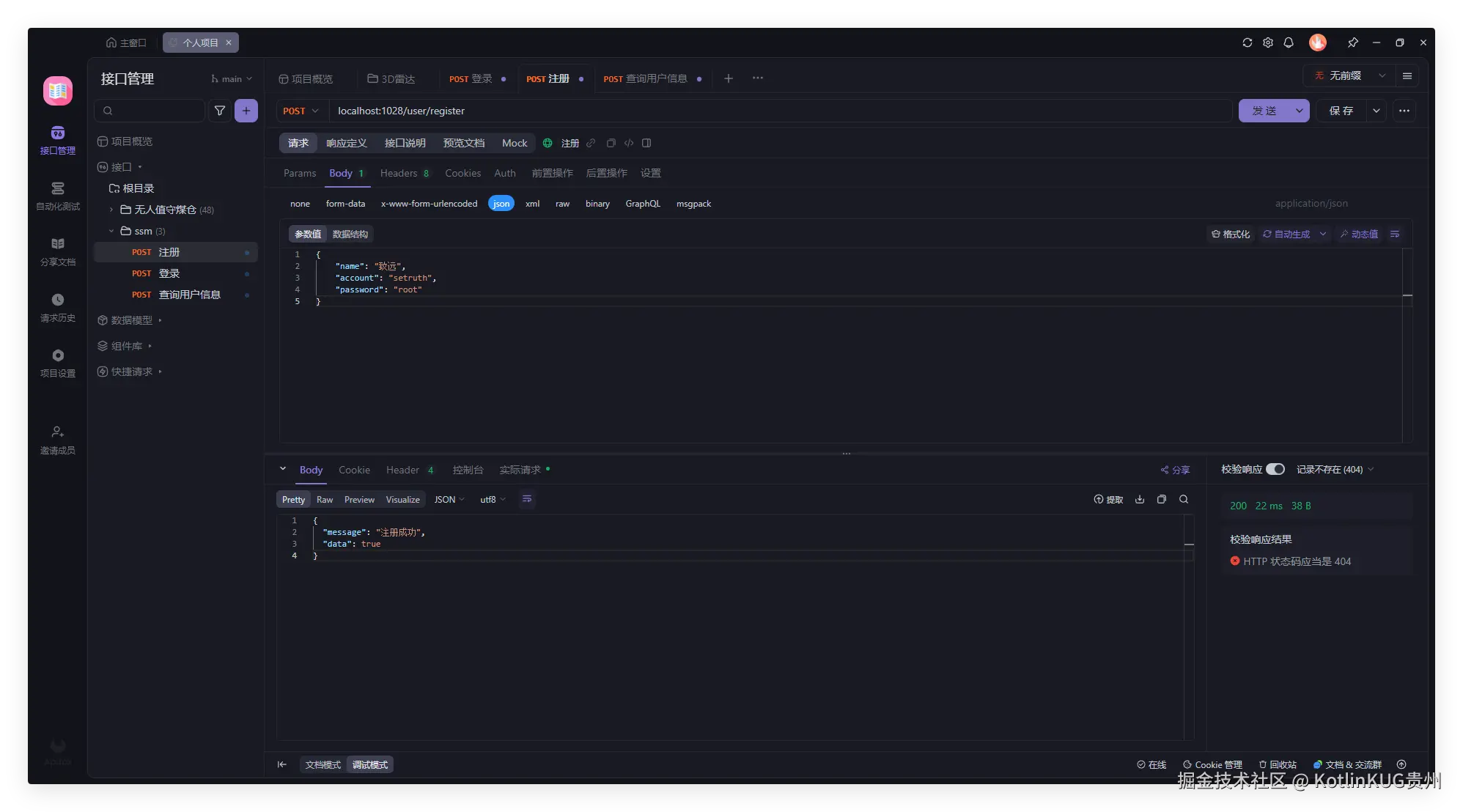Click the 发送 send button
The width and height of the screenshot is (1463, 812).
coord(1264,111)
